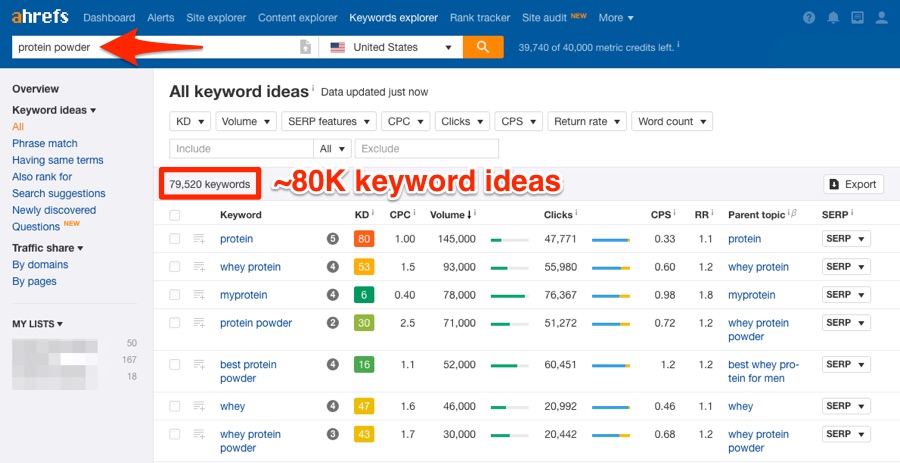Go to Site explorer

[x=216, y=18]
